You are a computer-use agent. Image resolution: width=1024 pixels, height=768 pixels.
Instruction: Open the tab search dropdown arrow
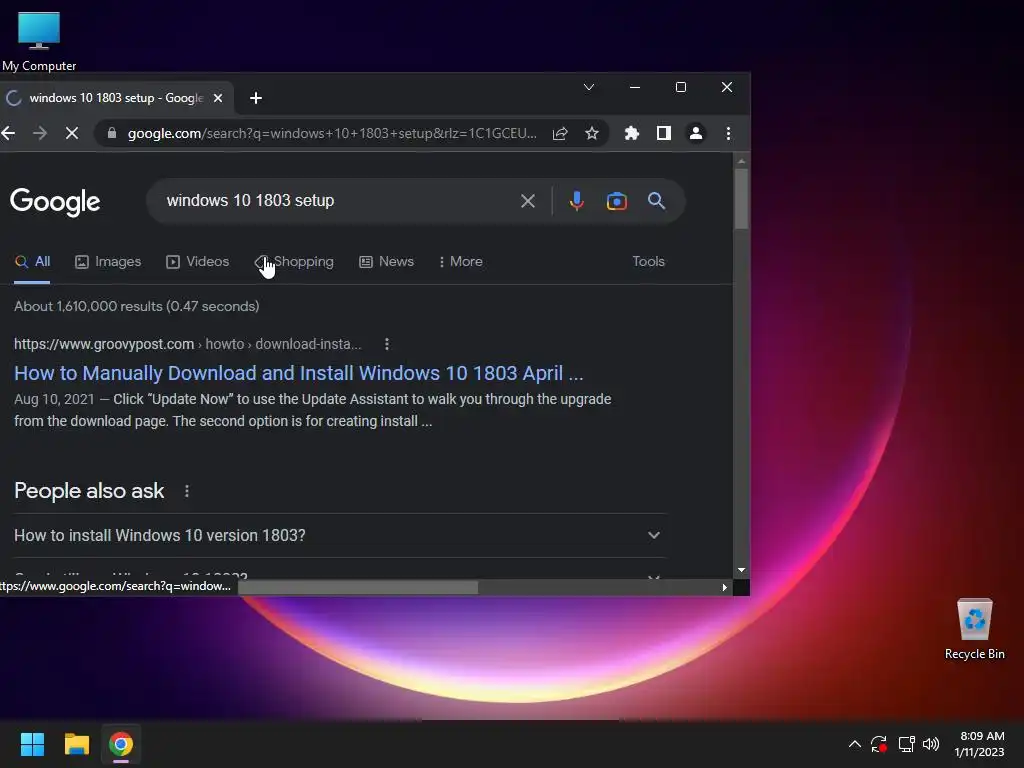click(588, 87)
